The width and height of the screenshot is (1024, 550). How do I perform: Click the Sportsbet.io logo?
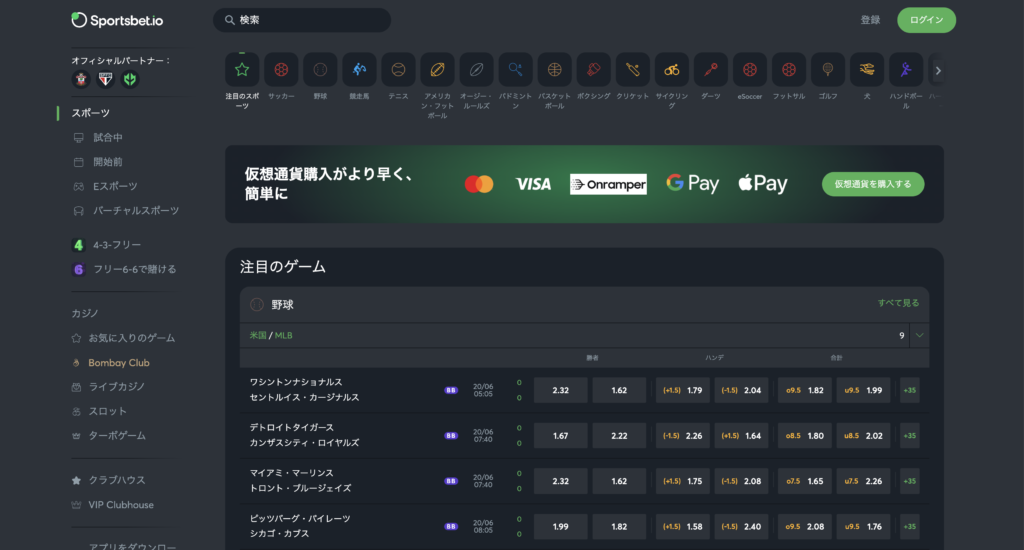click(x=117, y=20)
